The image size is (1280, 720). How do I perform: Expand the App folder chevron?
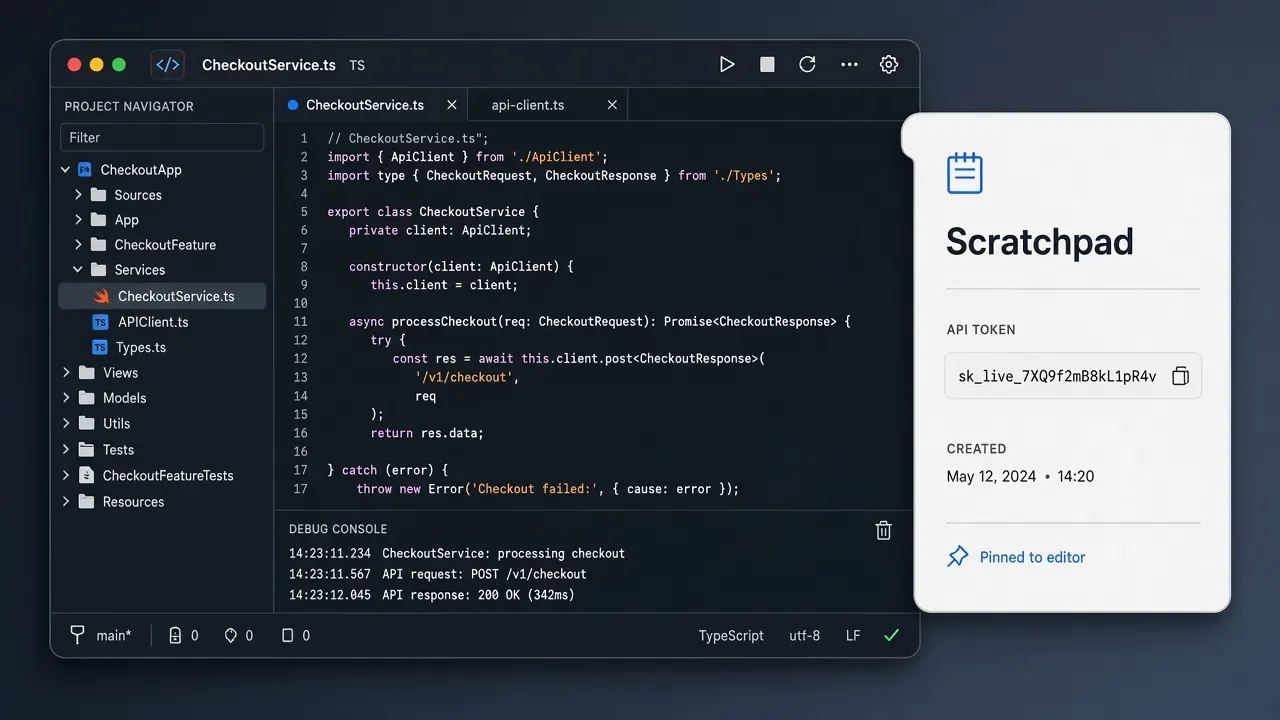tap(79, 220)
